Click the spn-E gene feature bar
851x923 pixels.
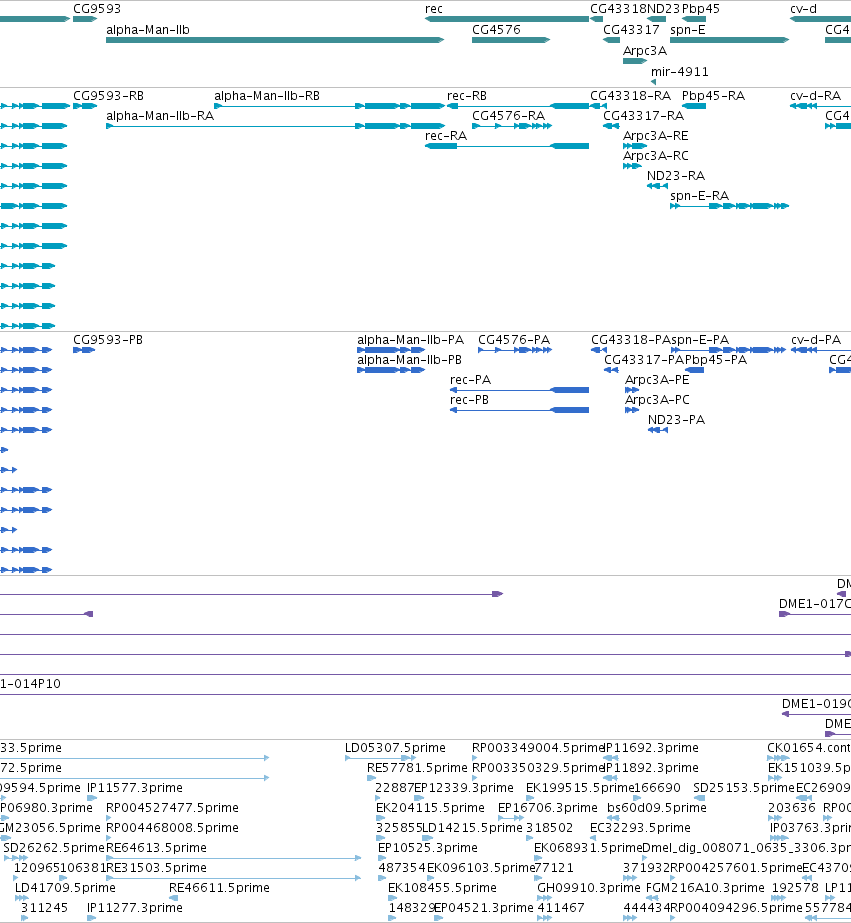pyautogui.click(x=729, y=40)
